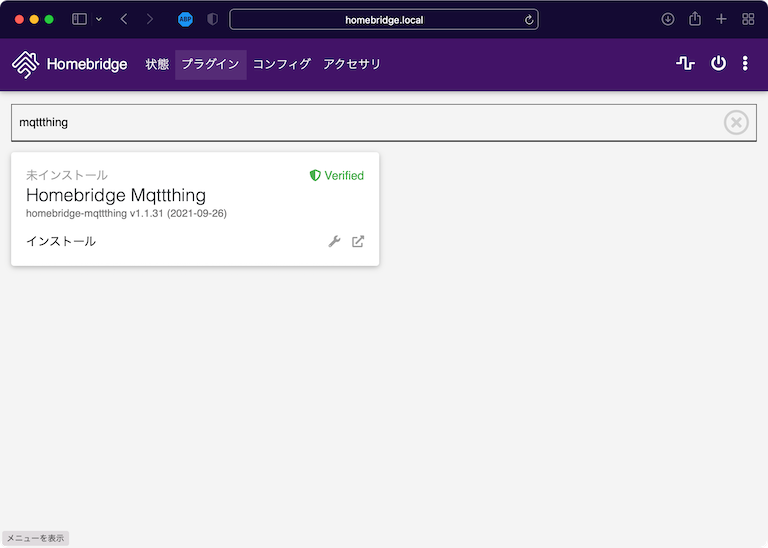Click the power restart icon

click(x=718, y=64)
